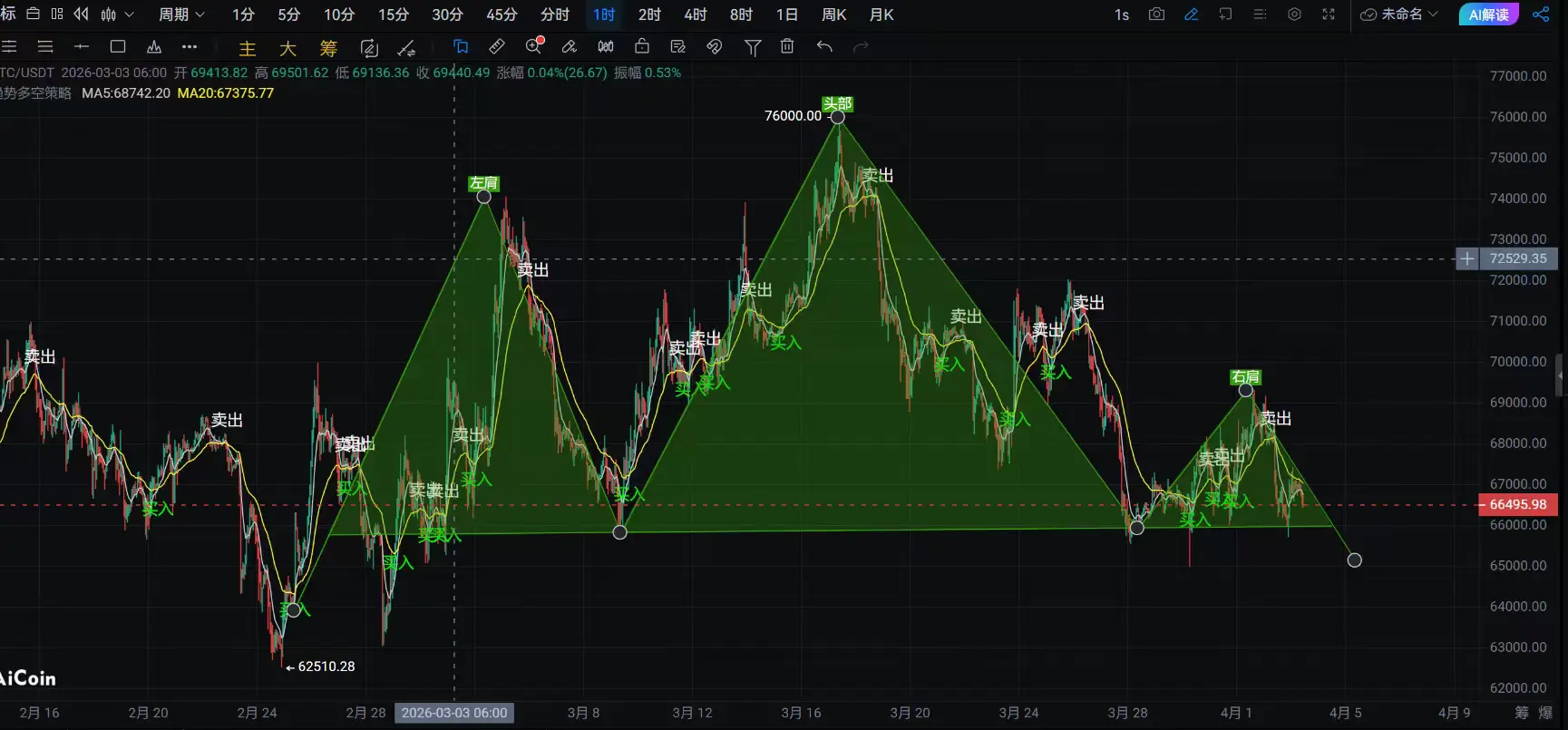The image size is (1568, 730).
Task: Delete drawings with trash icon
Action: (x=787, y=46)
